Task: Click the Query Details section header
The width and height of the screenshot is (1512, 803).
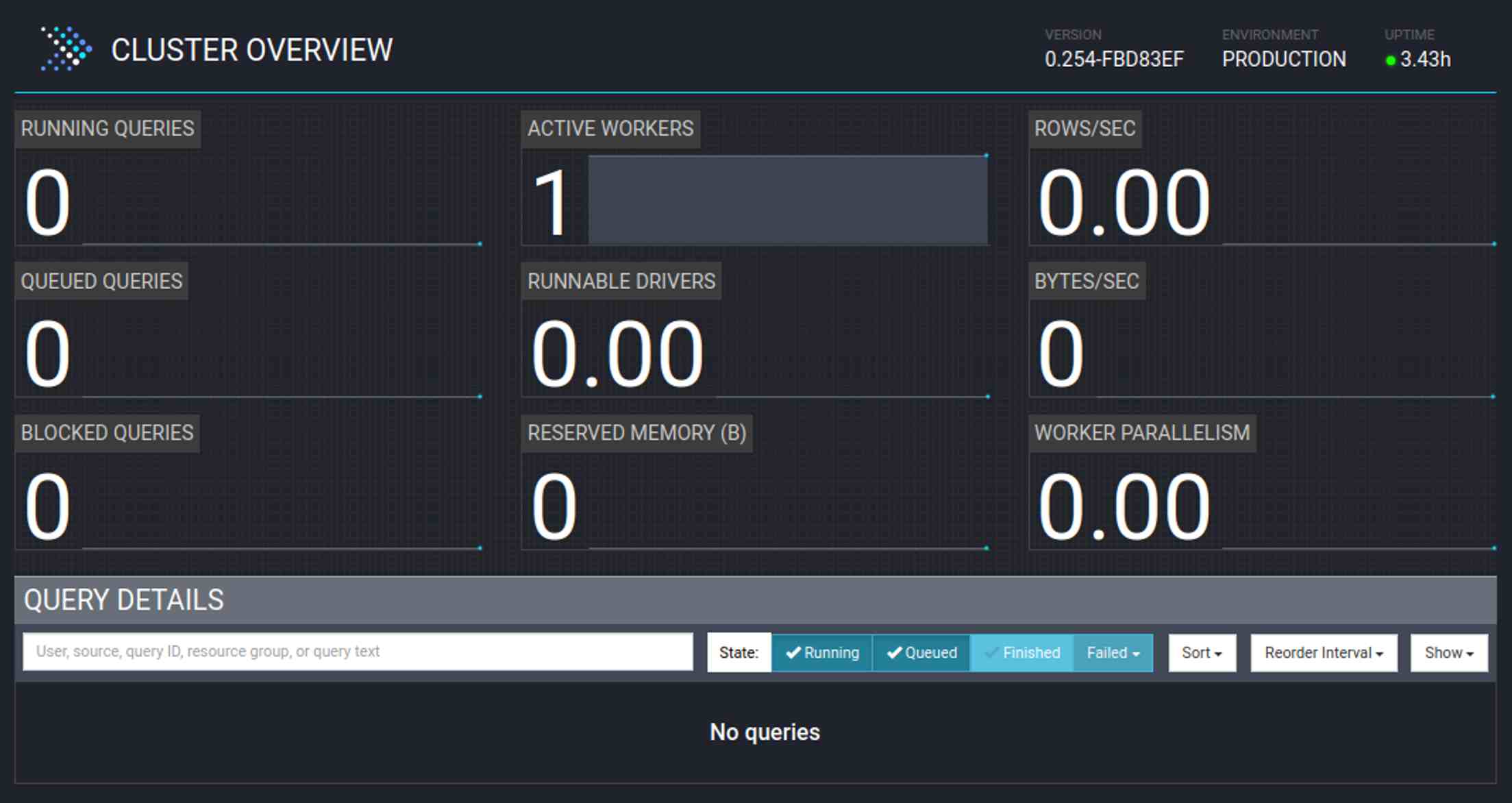Action: 124,600
